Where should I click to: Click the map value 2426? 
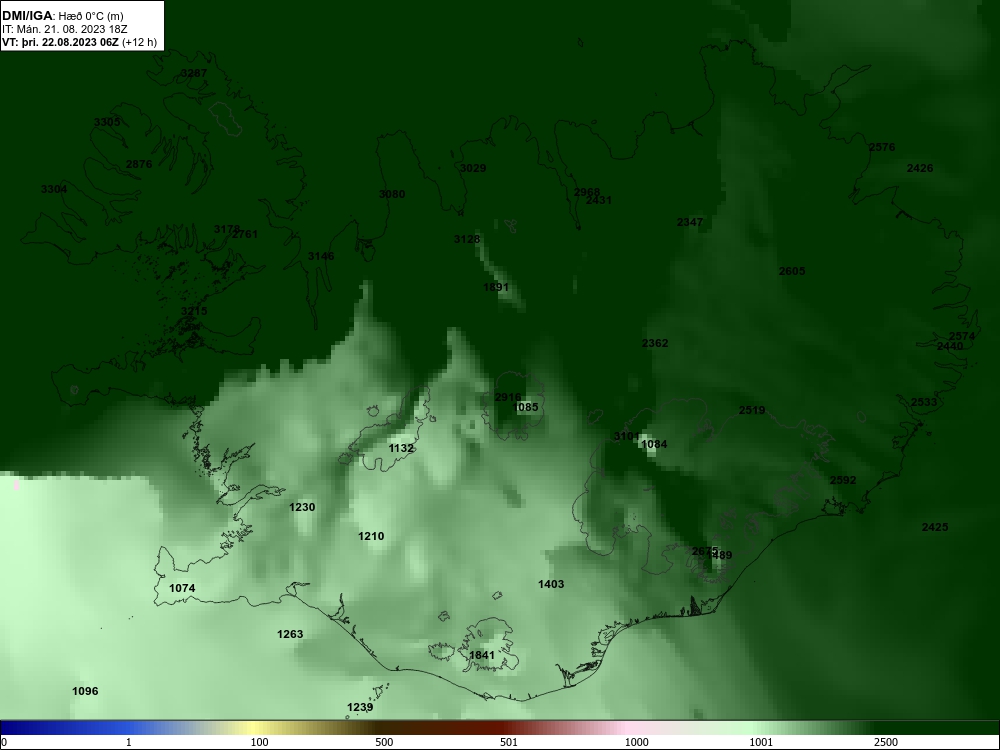click(920, 168)
